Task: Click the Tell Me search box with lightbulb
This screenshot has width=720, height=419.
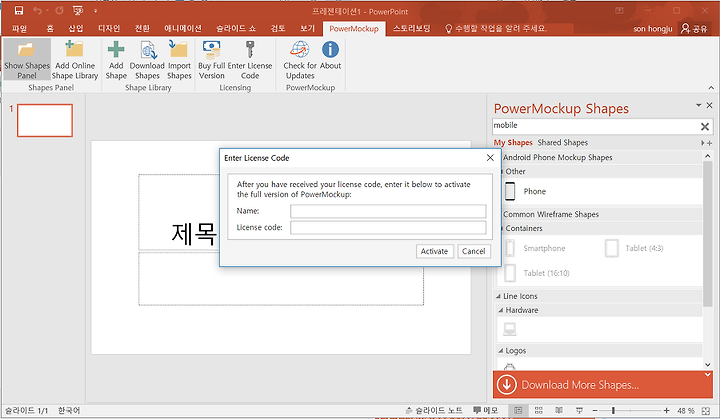Action: coord(496,28)
